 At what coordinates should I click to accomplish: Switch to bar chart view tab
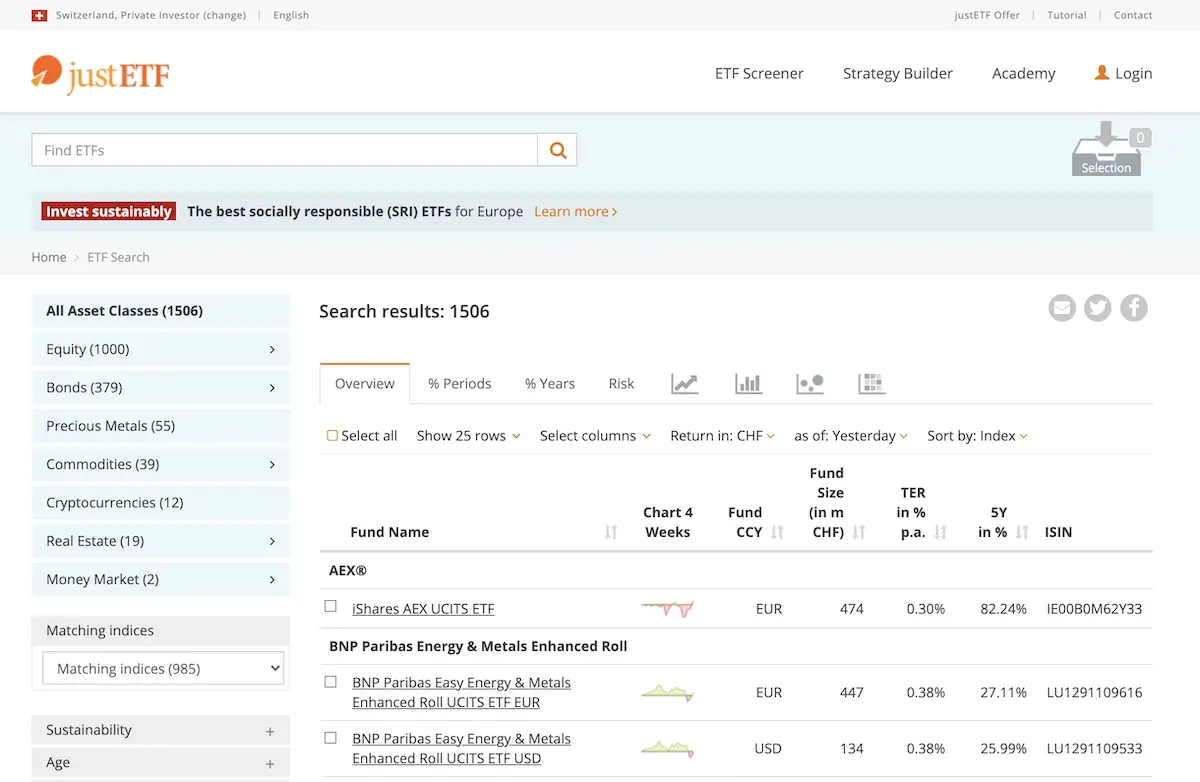tap(748, 384)
